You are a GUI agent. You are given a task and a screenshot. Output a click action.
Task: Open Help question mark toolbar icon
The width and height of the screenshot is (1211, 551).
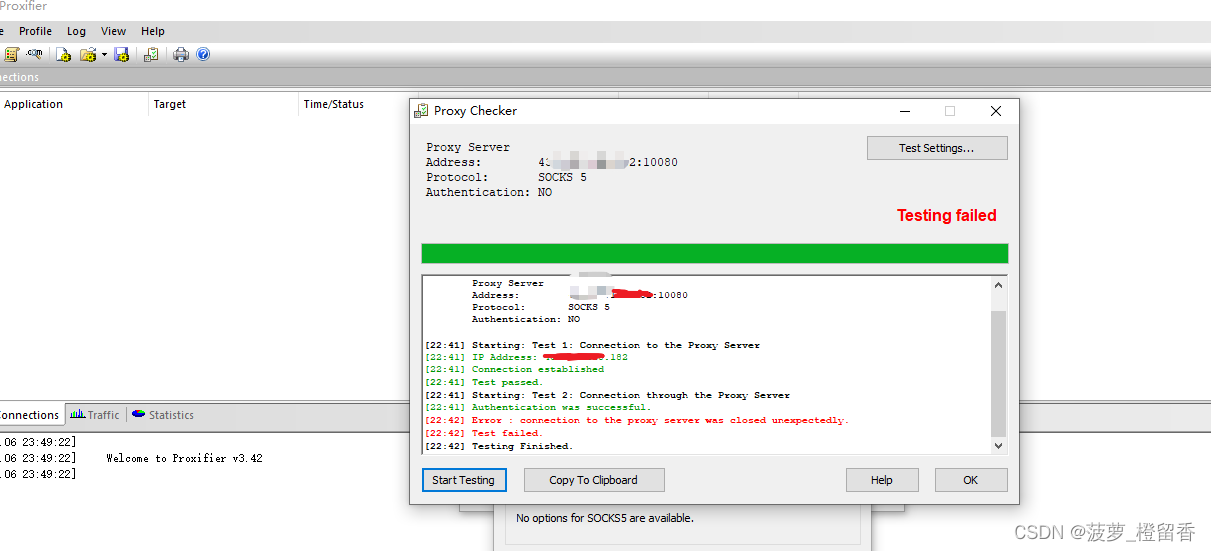click(203, 54)
